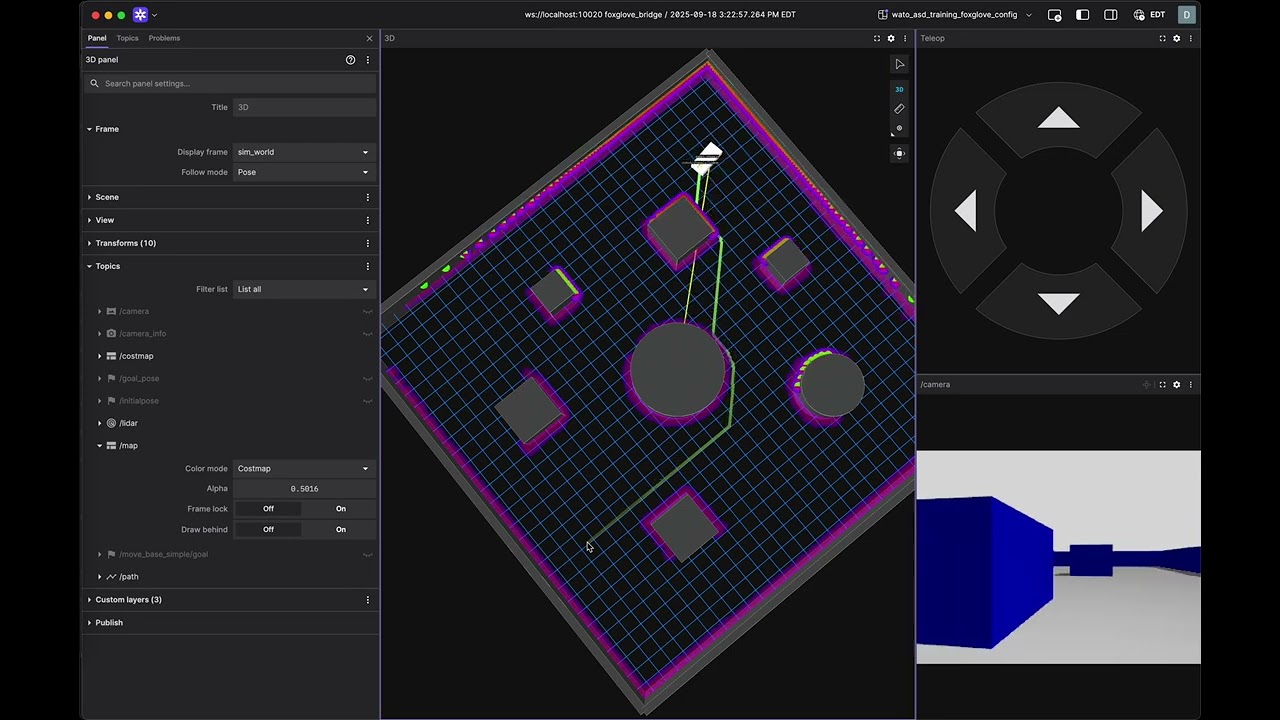Open the 3D panel three-dot menu
The height and width of the screenshot is (720, 1280).
[x=904, y=38]
